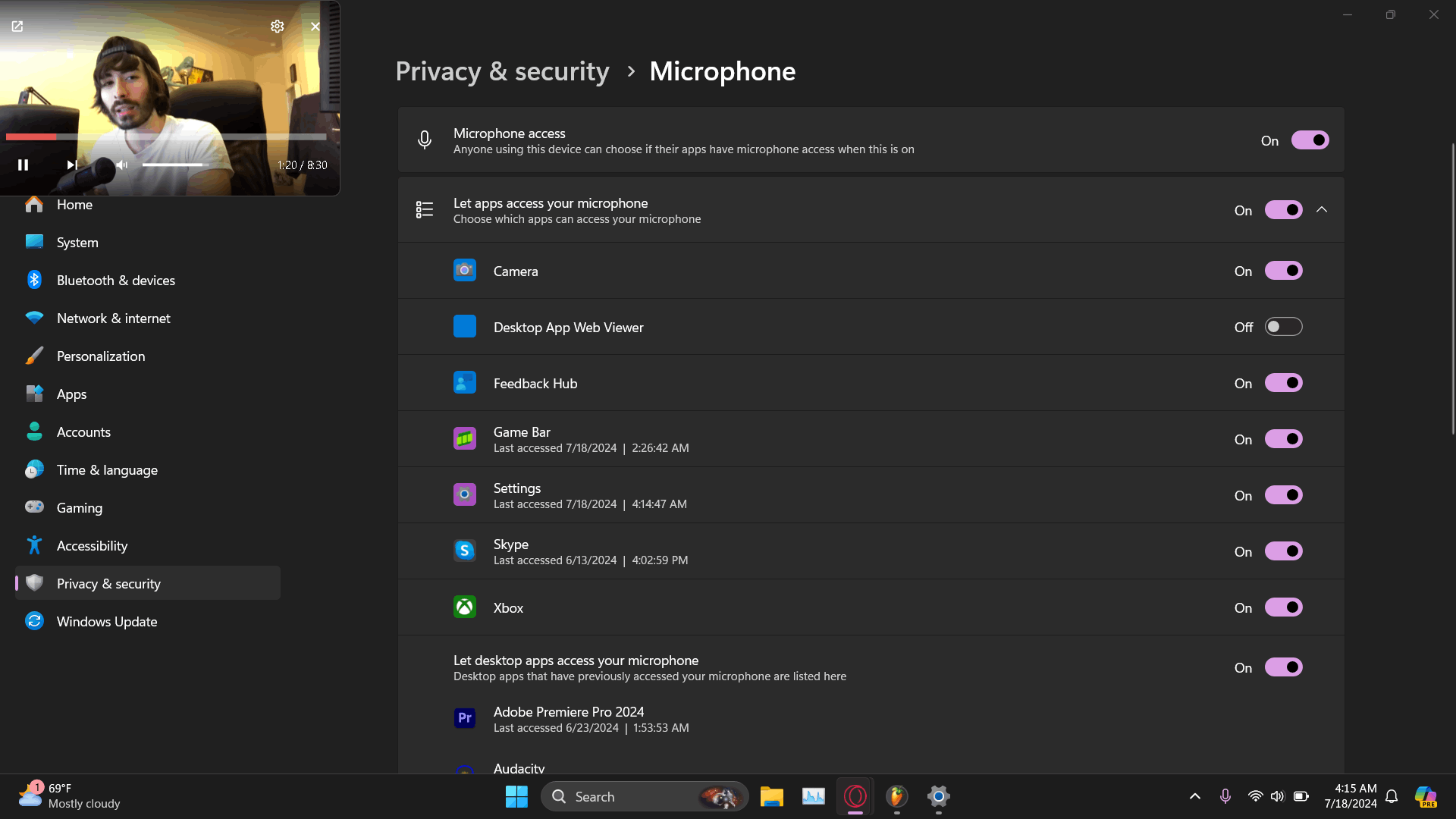Turn off Settings app microphone toggle
The height and width of the screenshot is (819, 1456).
point(1283,495)
